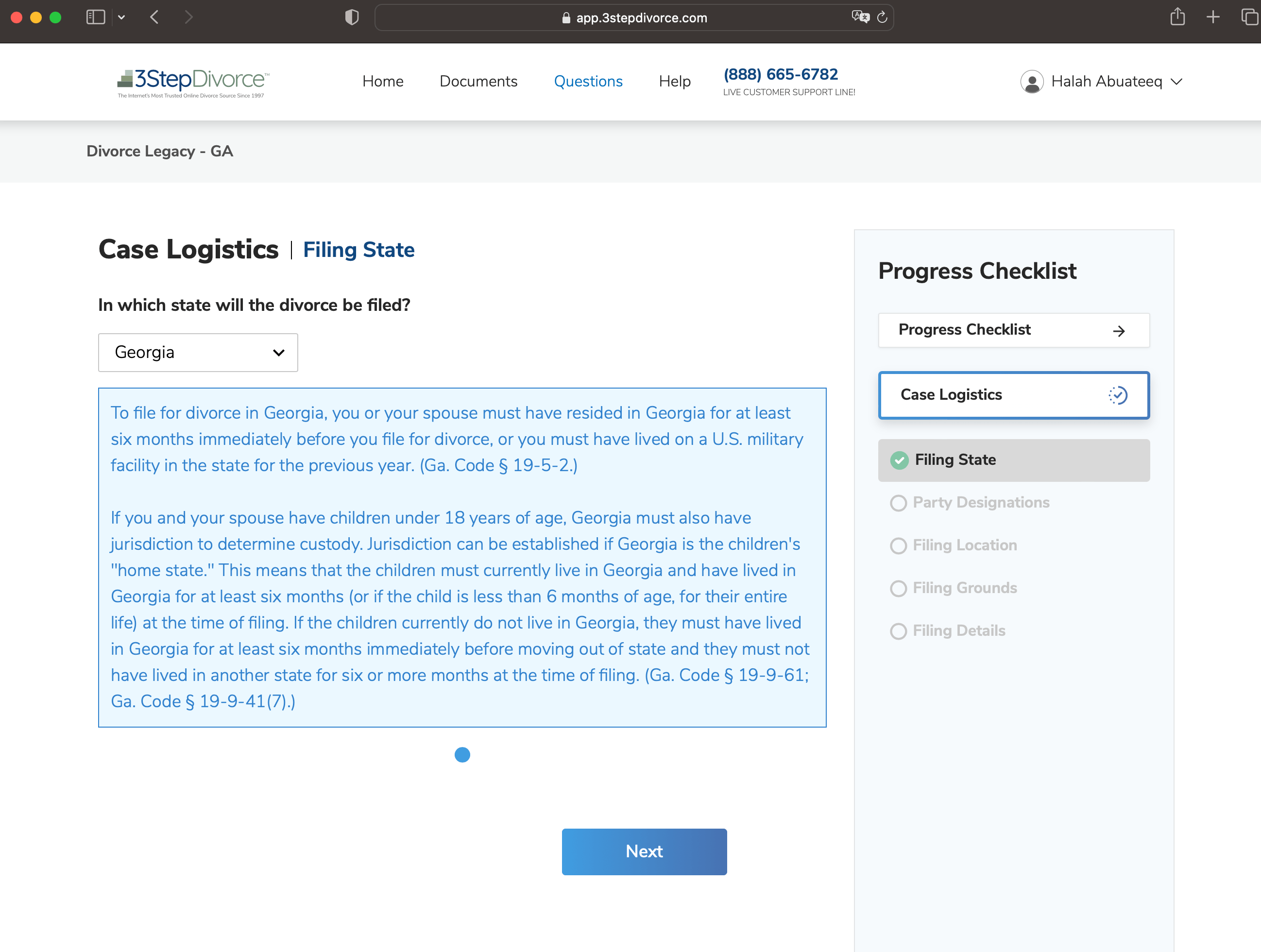Show the tab overview icon
The width and height of the screenshot is (1261, 952).
[x=1250, y=17]
